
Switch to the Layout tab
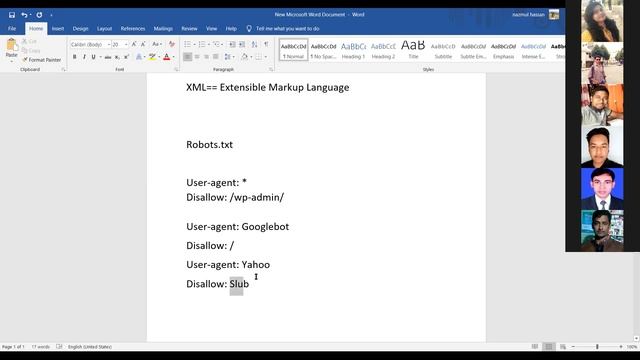104,29
